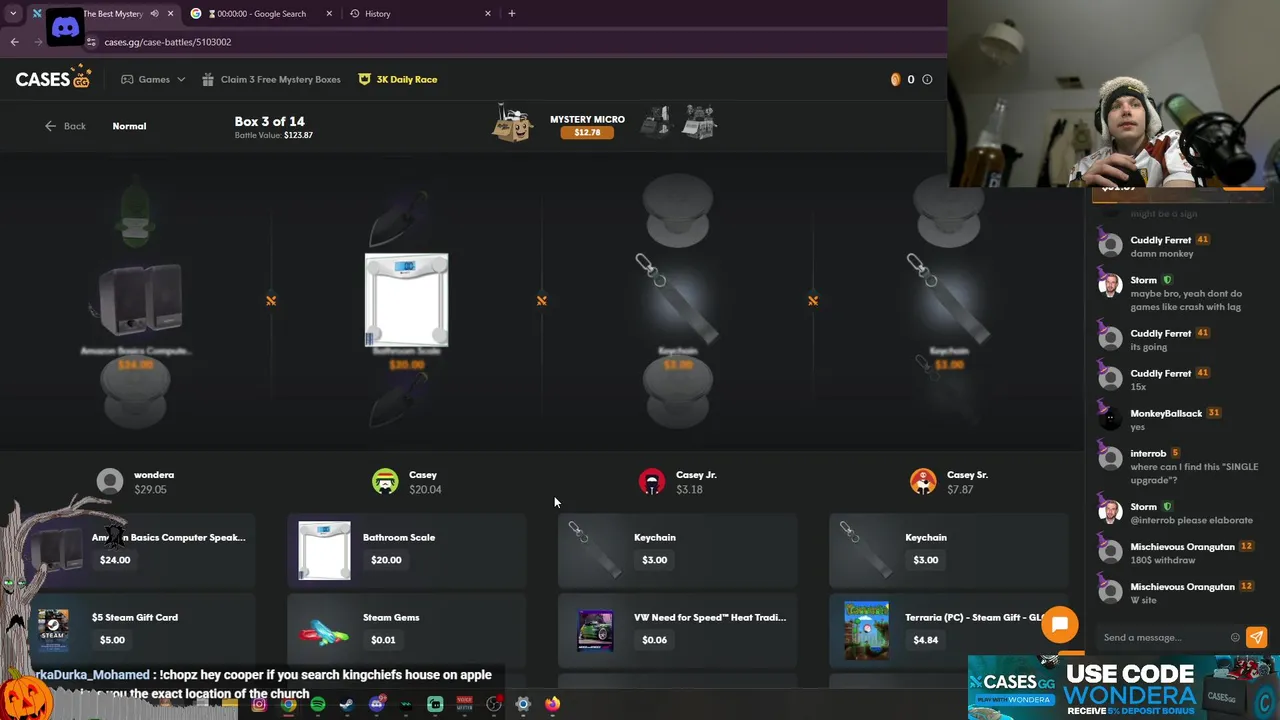Click the Mystery Micro box image
The width and height of the screenshot is (1280, 720).
513,125
